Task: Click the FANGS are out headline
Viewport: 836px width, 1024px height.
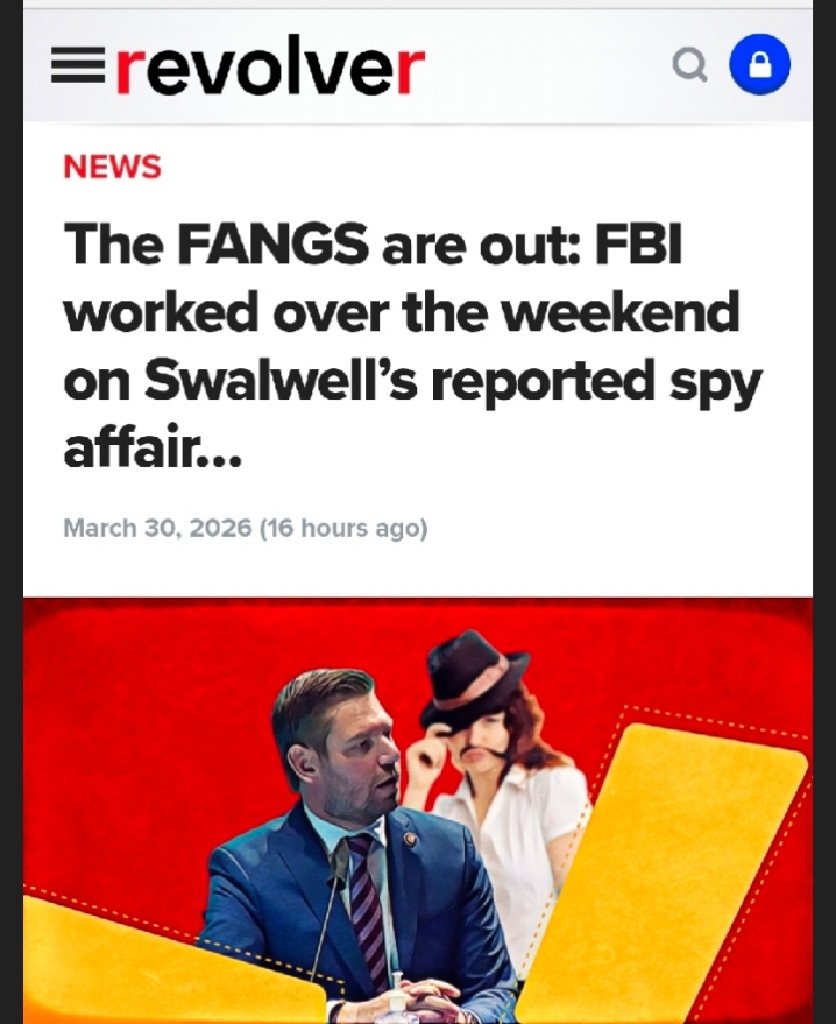Action: 411,346
